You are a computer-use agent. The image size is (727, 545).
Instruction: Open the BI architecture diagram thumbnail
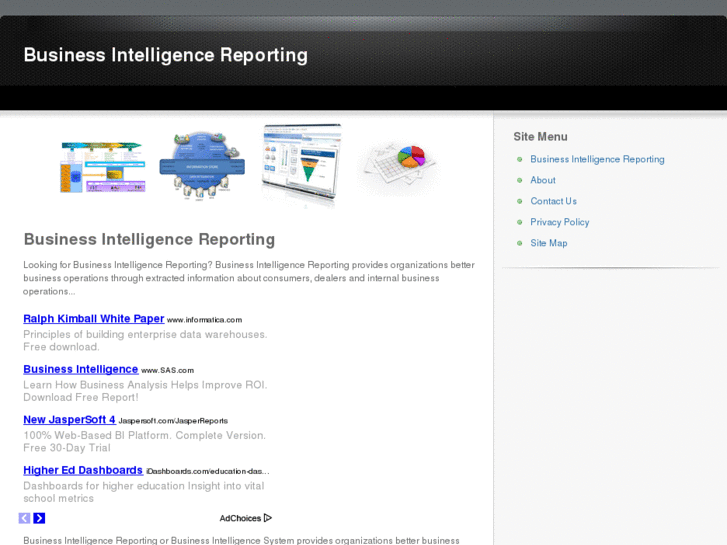click(x=102, y=167)
